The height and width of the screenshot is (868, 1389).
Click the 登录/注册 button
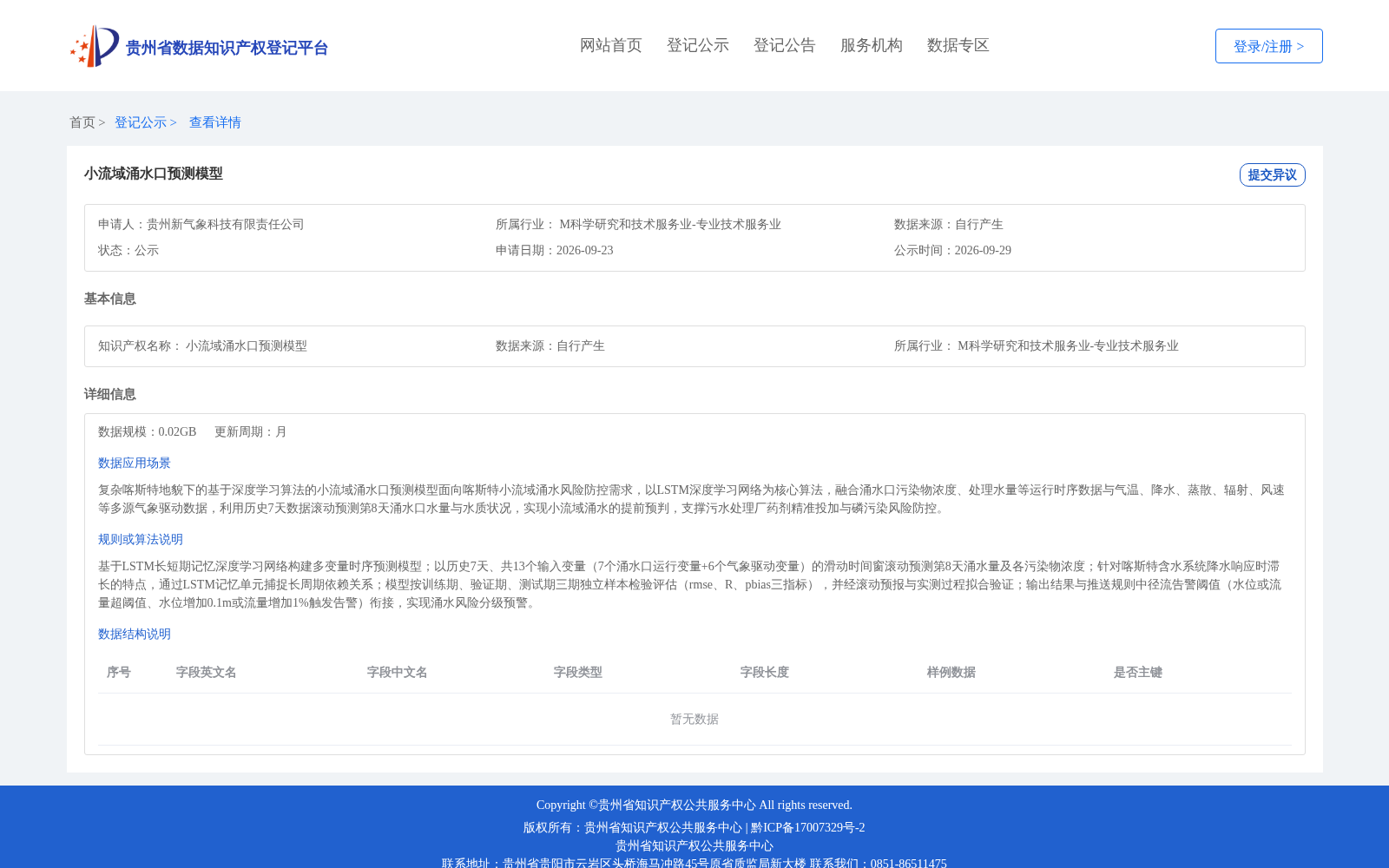(x=1269, y=46)
